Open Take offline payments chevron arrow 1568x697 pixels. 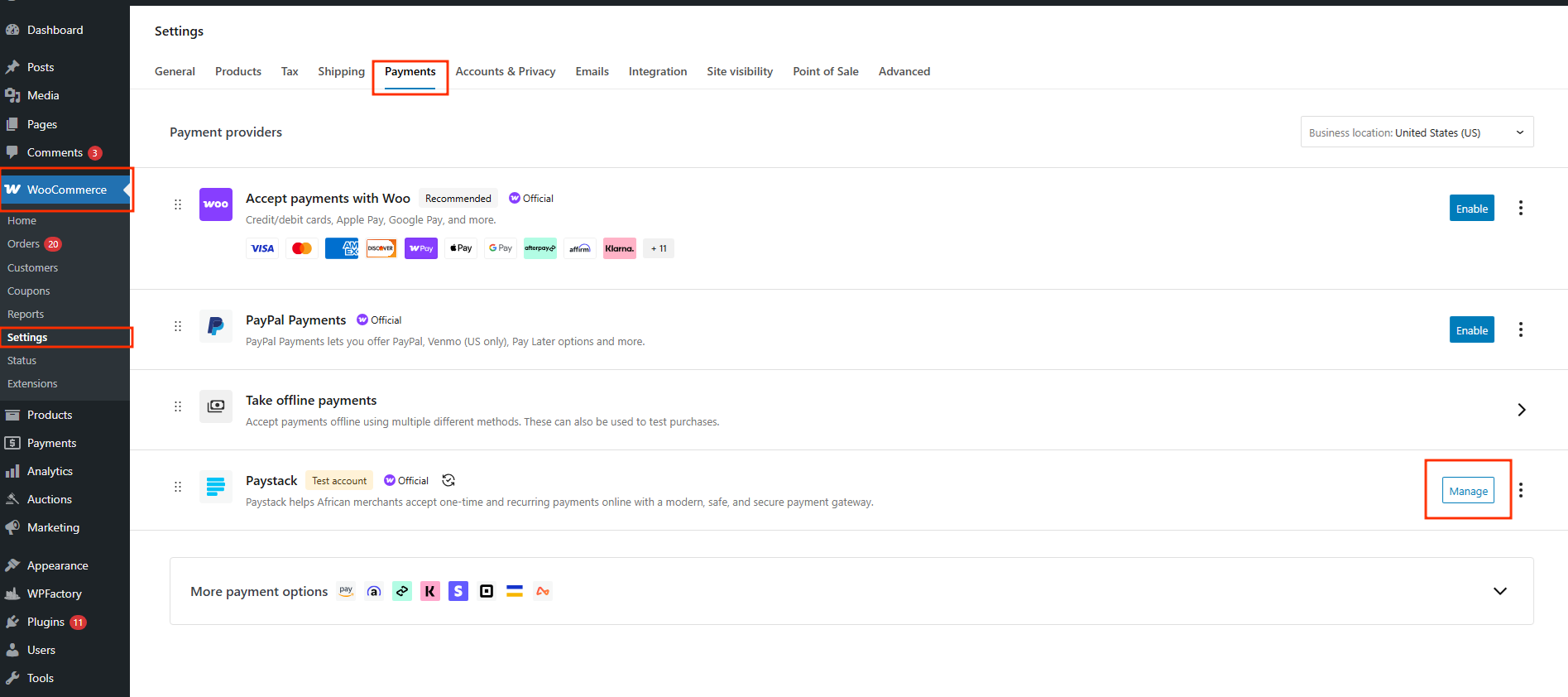[1521, 410]
